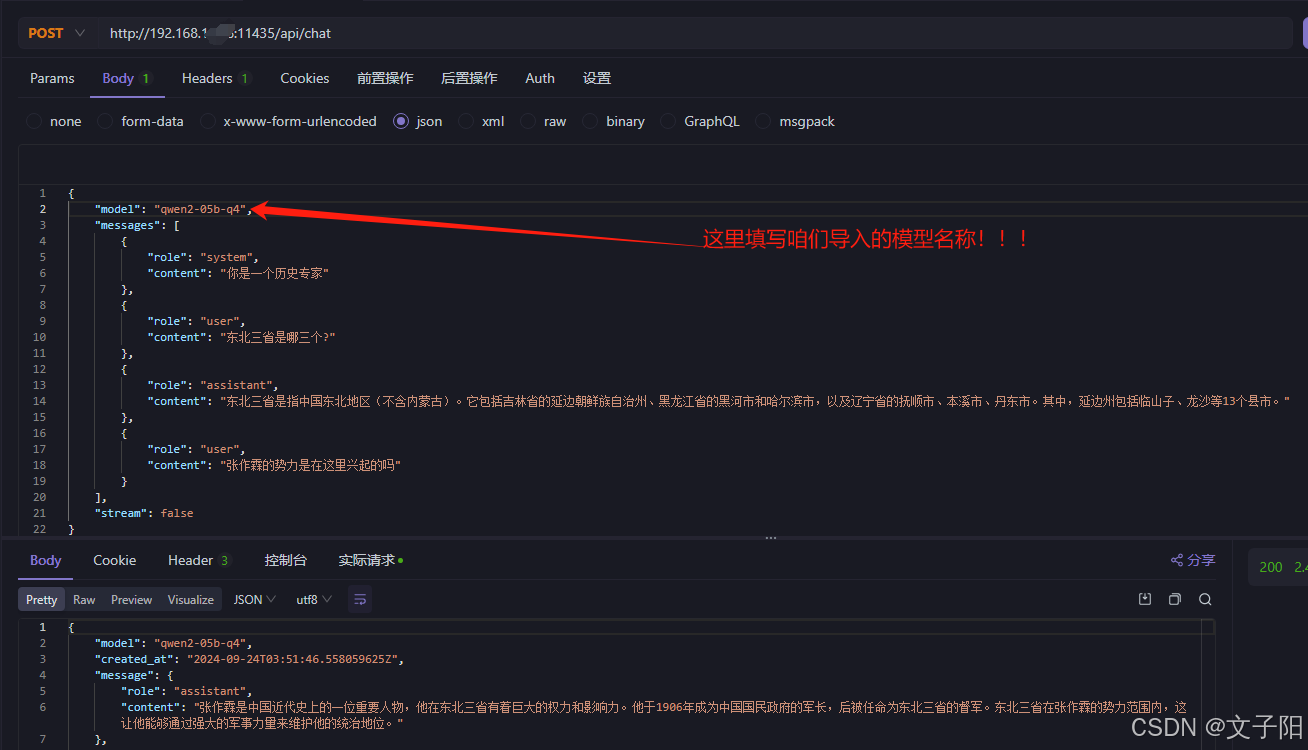The width and height of the screenshot is (1308, 750).
Task: Click the 张作霖的势力是在这里兴起的吗 content line
Action: pyautogui.click(x=274, y=465)
